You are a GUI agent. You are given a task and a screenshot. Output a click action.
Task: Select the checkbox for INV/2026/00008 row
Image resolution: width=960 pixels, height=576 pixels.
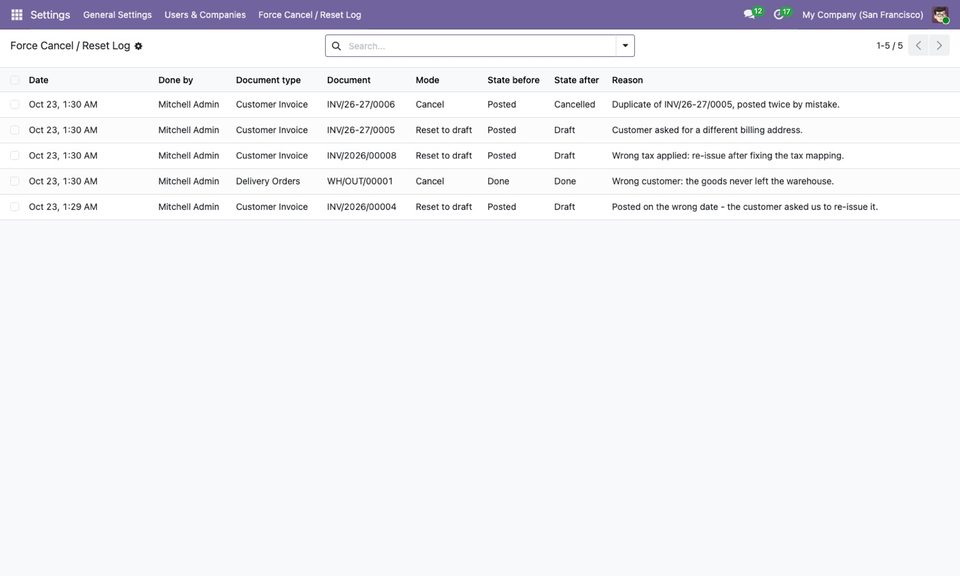tap(15, 156)
